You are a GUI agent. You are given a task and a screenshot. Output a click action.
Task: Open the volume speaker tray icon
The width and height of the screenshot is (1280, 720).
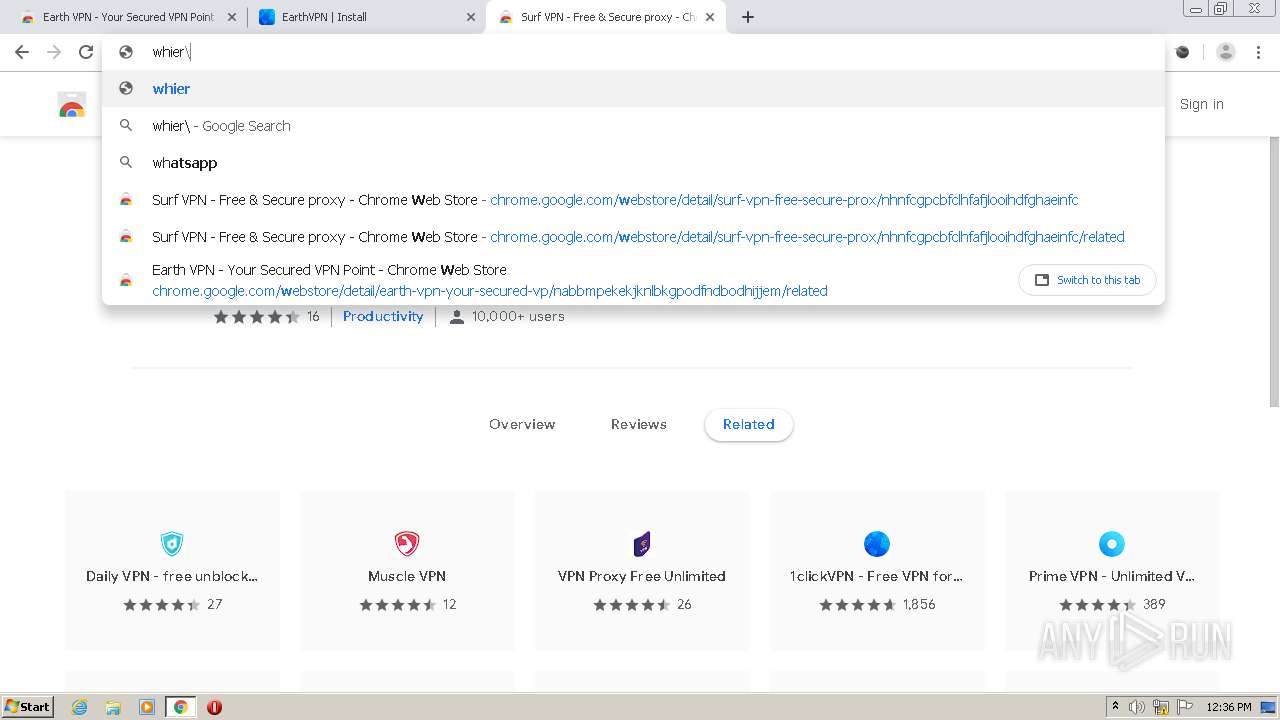(1137, 707)
